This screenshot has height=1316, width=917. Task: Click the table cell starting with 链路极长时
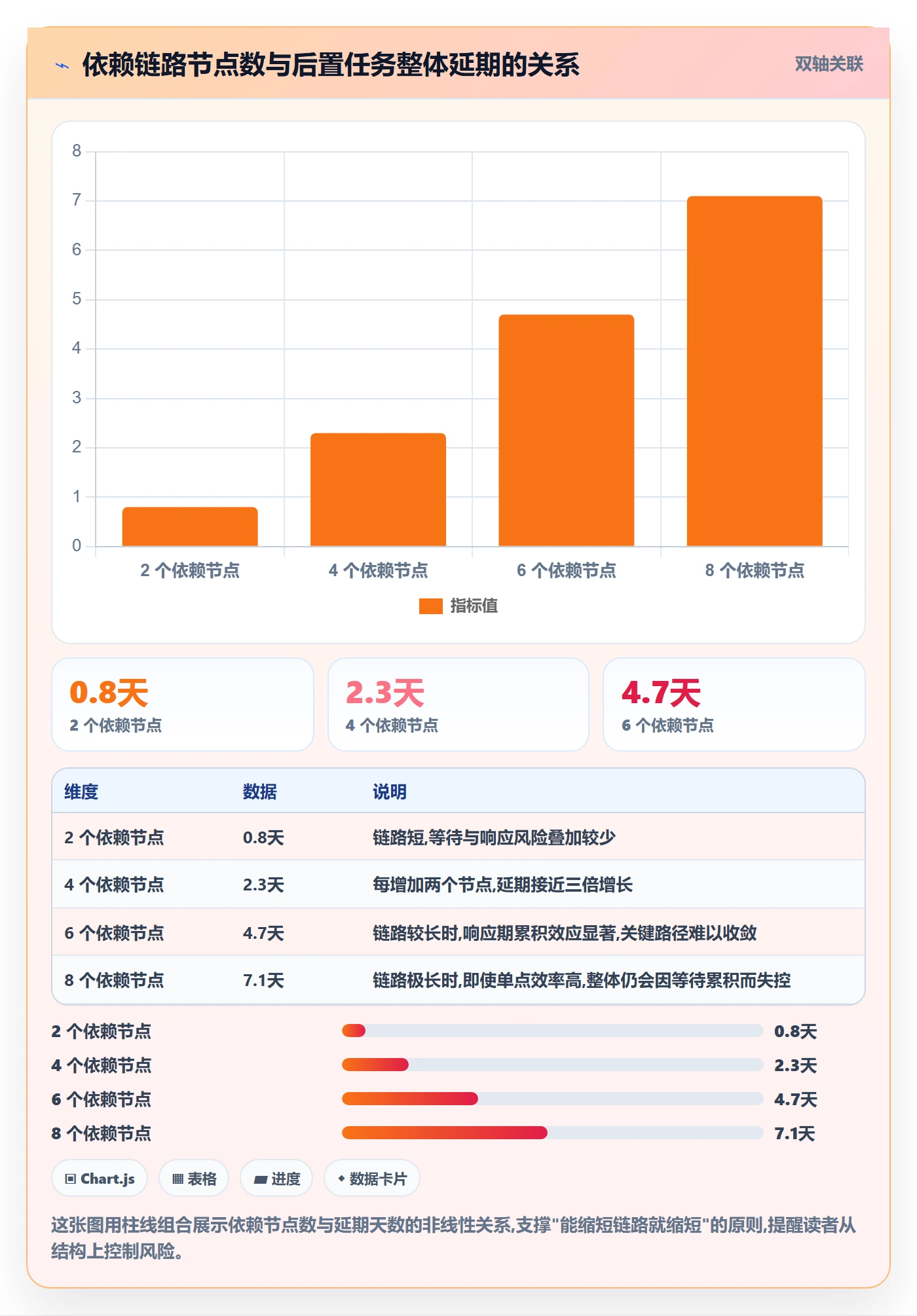(x=582, y=980)
